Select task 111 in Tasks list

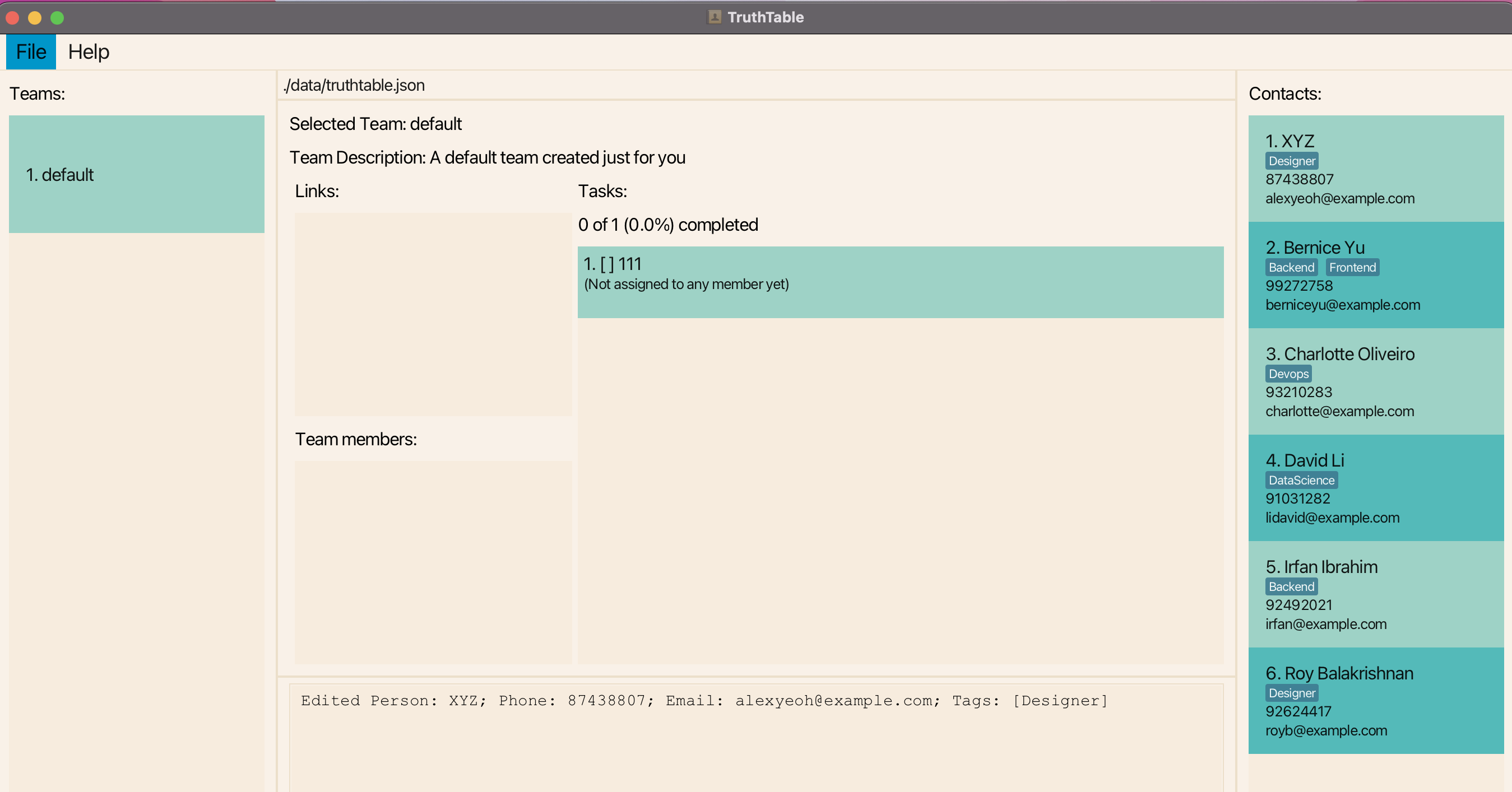[900, 282]
